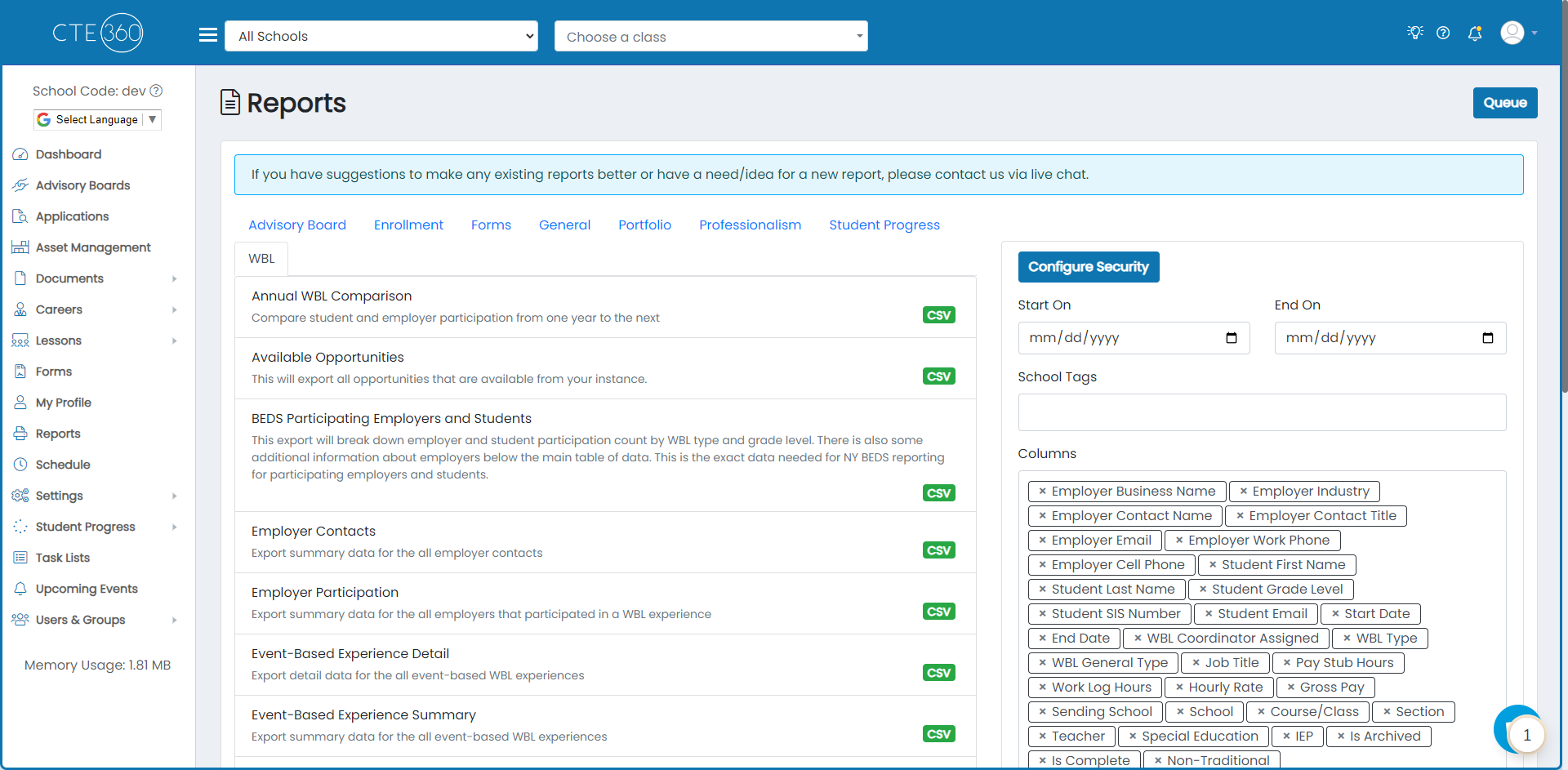Remove WBL Type column tag
This screenshot has height=770, width=1568.
click(1347, 638)
